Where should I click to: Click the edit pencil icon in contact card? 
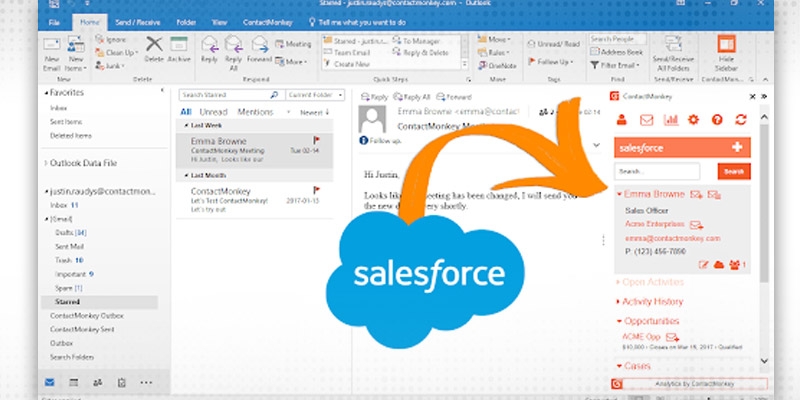pyautogui.click(x=704, y=265)
